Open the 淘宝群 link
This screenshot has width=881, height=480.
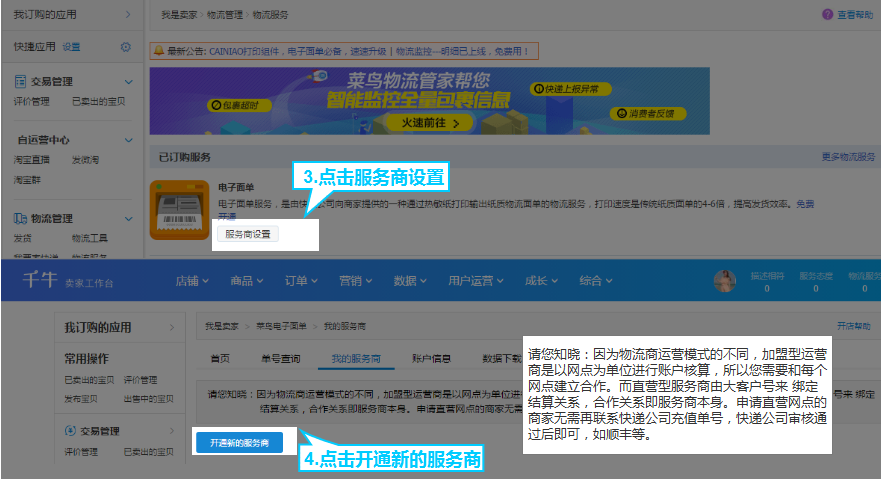27,180
